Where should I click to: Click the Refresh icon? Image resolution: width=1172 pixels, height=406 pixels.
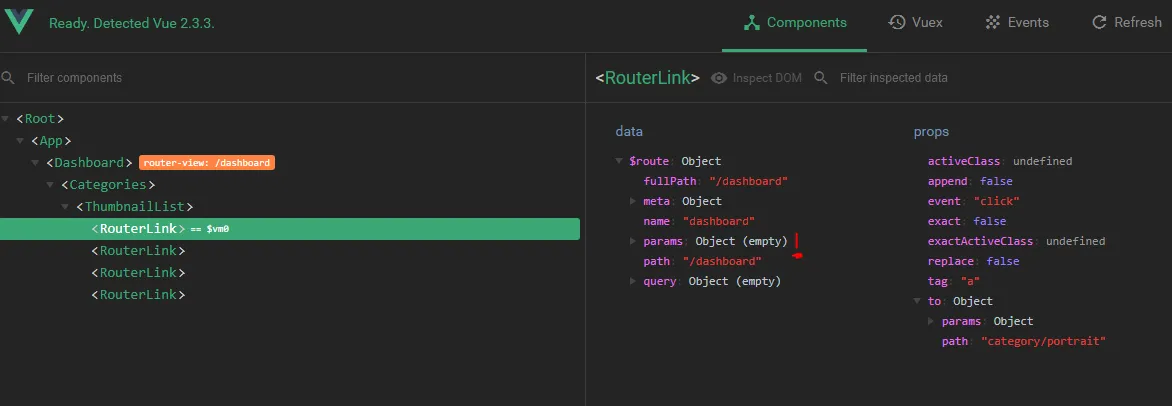pos(1099,22)
